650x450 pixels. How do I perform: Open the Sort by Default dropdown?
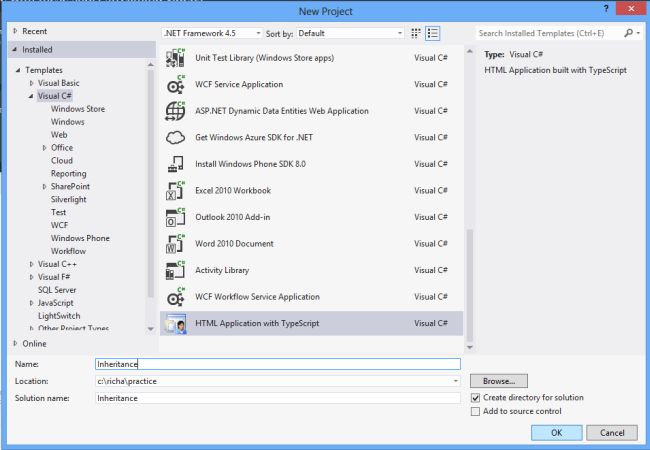pos(350,34)
